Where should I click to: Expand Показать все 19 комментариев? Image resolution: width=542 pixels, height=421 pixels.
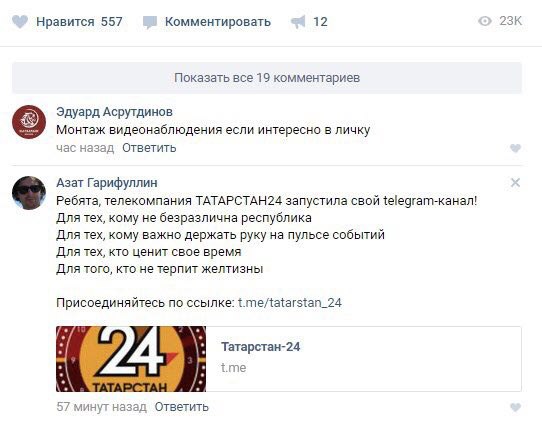[267, 78]
